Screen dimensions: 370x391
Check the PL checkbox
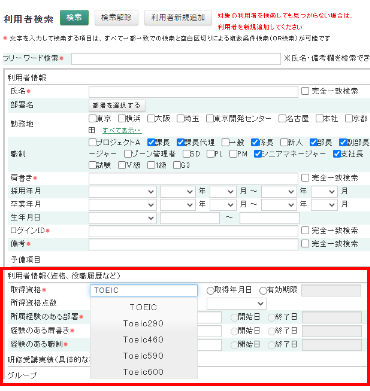pyautogui.click(x=210, y=154)
